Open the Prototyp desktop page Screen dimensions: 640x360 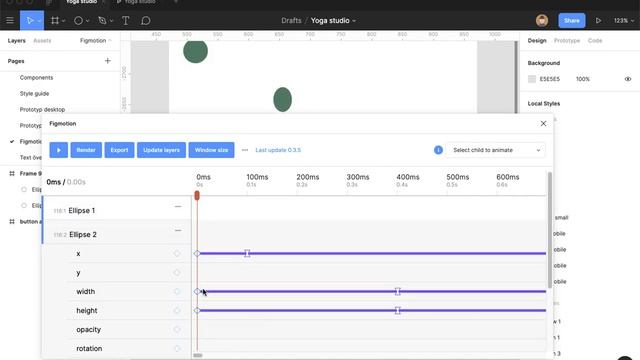tap(42, 109)
